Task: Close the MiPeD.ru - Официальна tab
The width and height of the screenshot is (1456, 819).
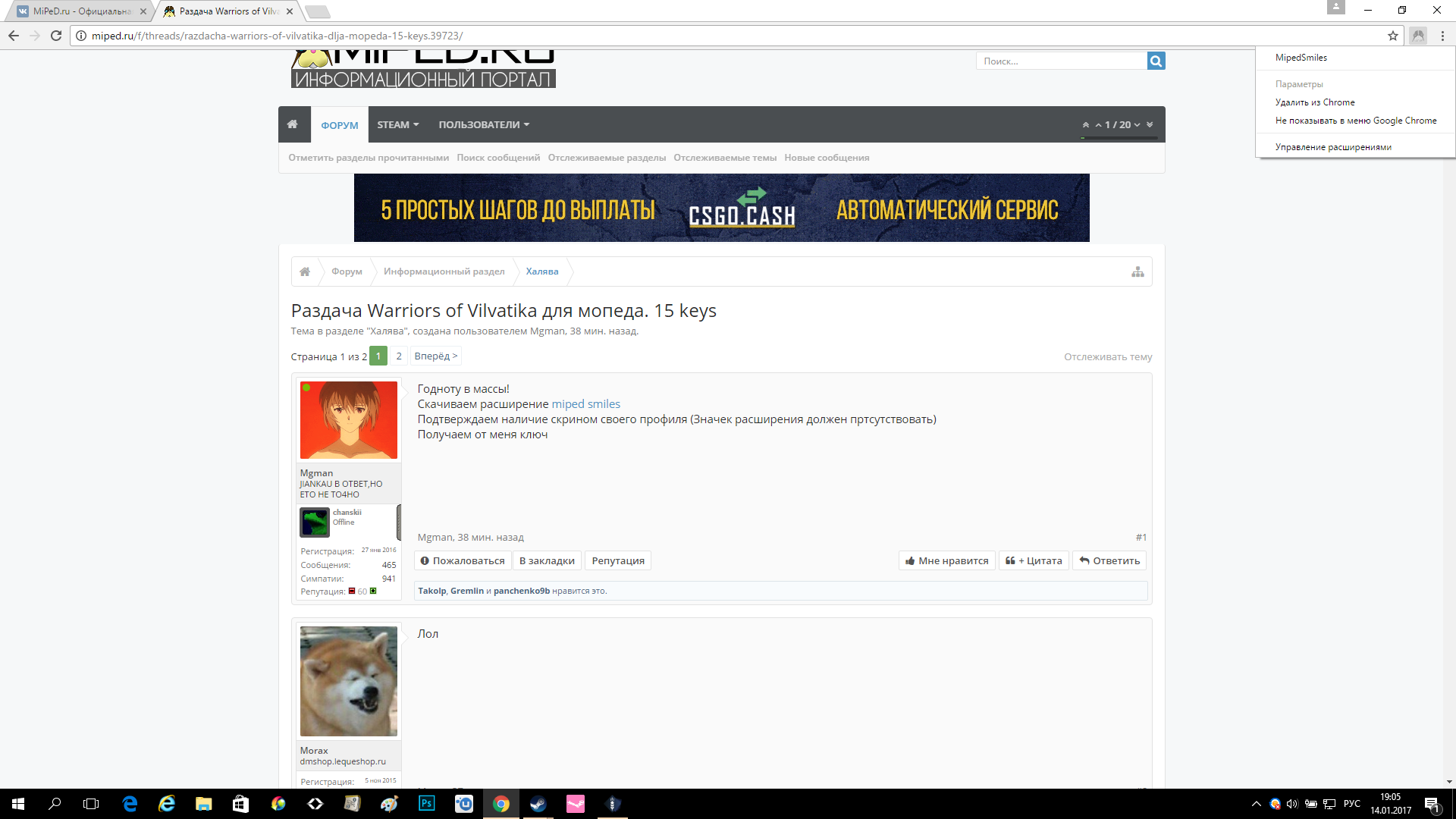Action: (x=143, y=11)
